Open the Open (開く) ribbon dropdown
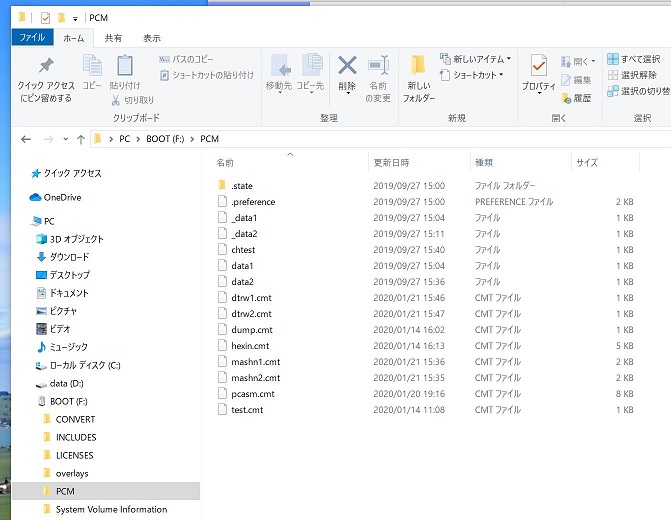Screen dimensions: 671x520 tap(578, 62)
